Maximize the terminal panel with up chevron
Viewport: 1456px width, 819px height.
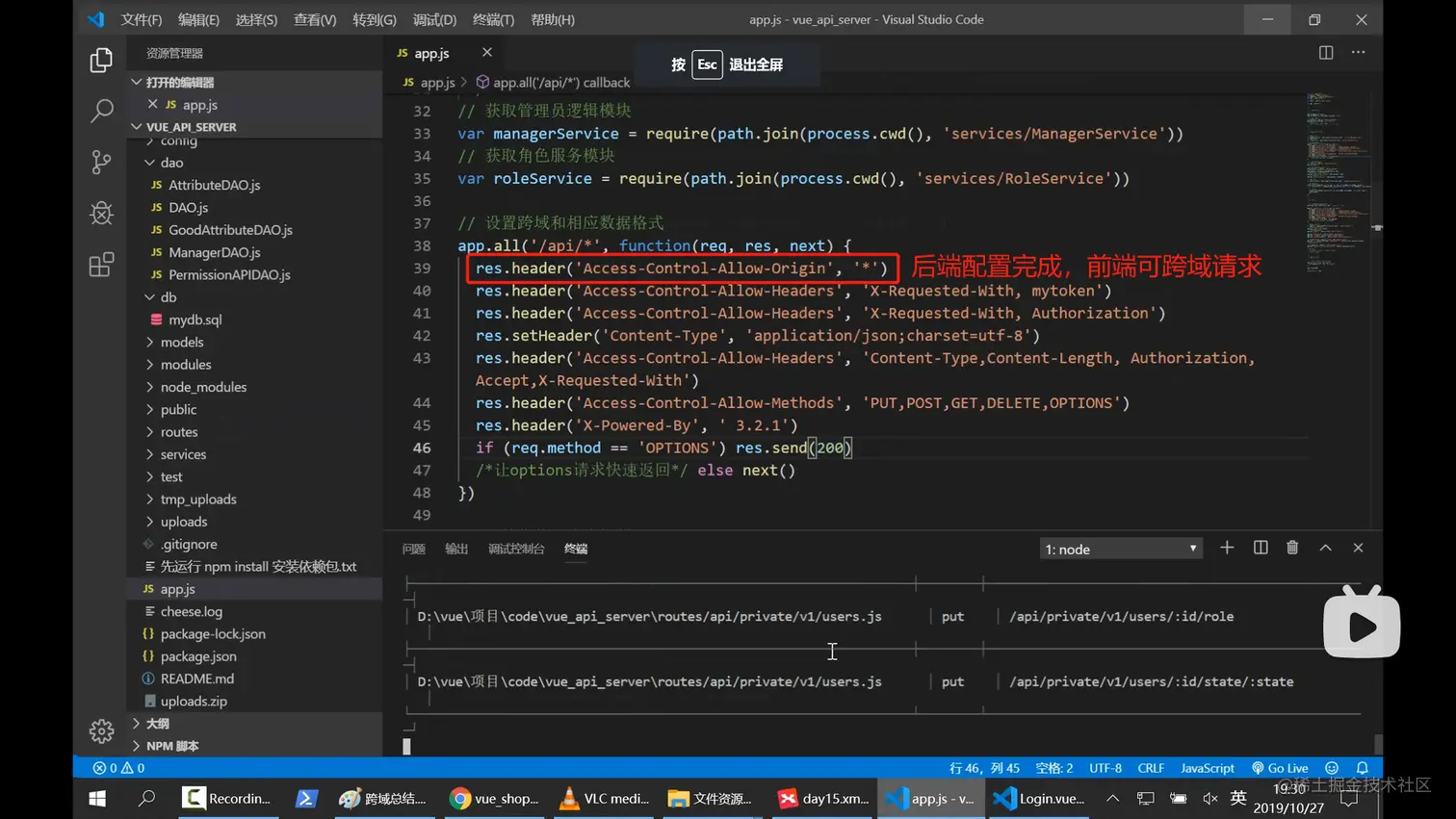pyautogui.click(x=1325, y=548)
